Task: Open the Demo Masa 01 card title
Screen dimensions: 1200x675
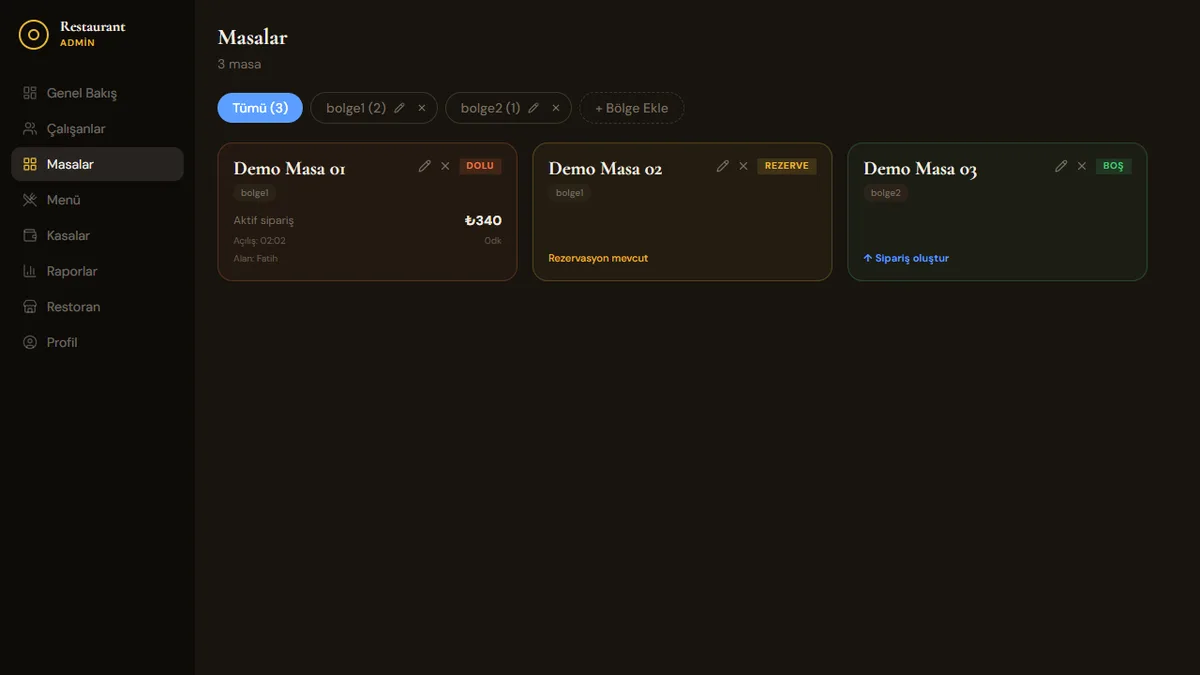Action: click(x=289, y=169)
